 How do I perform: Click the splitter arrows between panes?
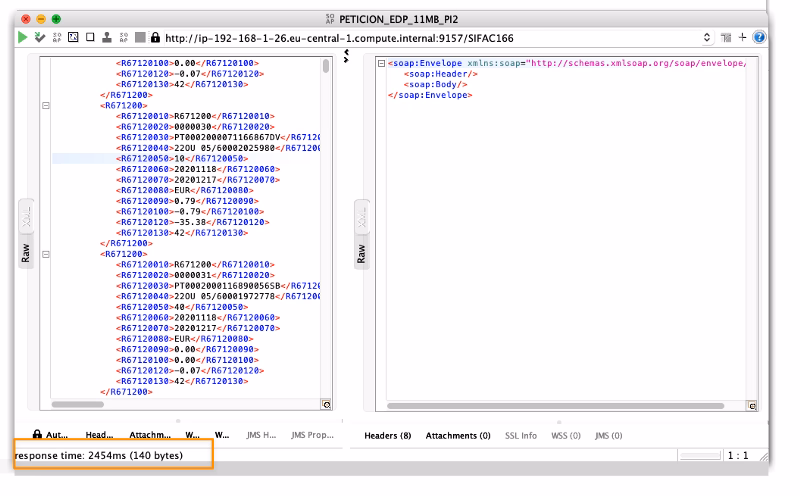click(x=346, y=56)
